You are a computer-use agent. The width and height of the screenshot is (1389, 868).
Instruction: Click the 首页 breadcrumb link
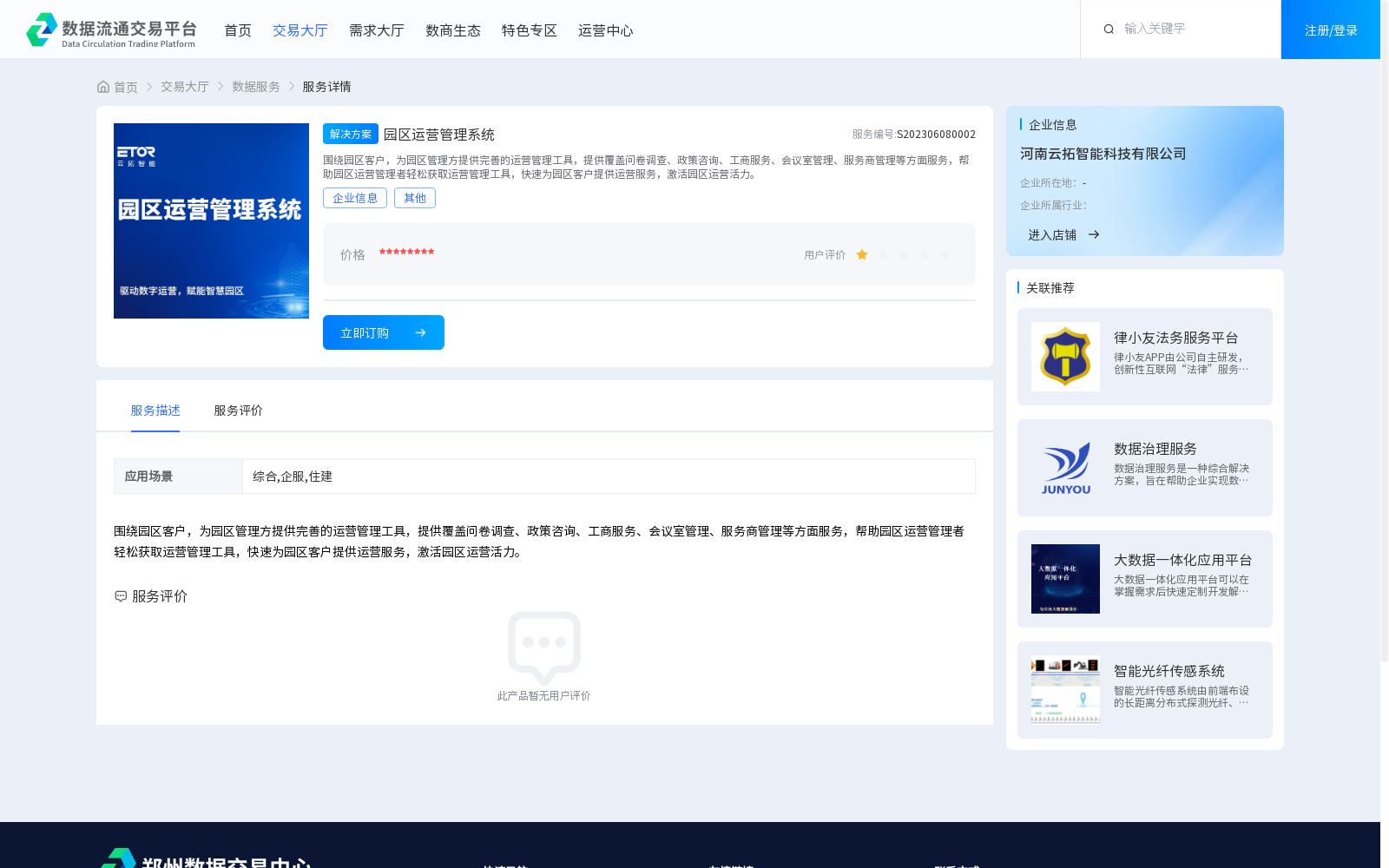[x=126, y=87]
